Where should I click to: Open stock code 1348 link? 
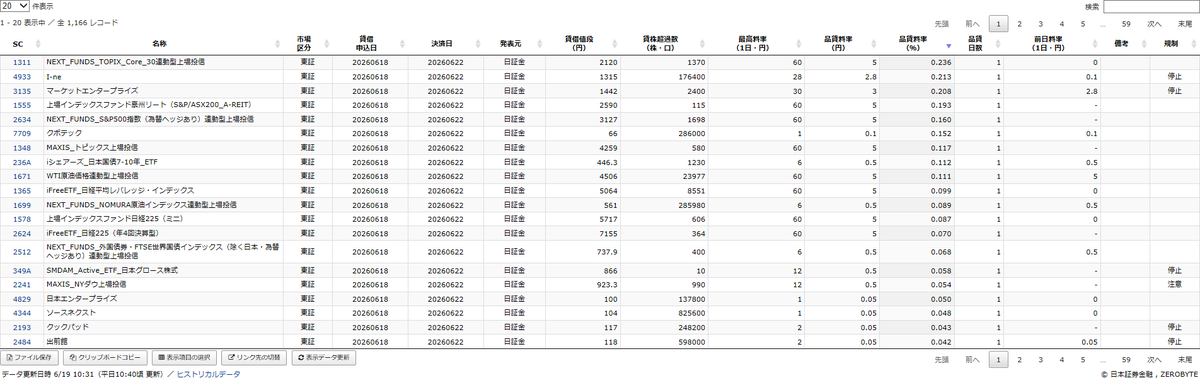tap(21, 147)
